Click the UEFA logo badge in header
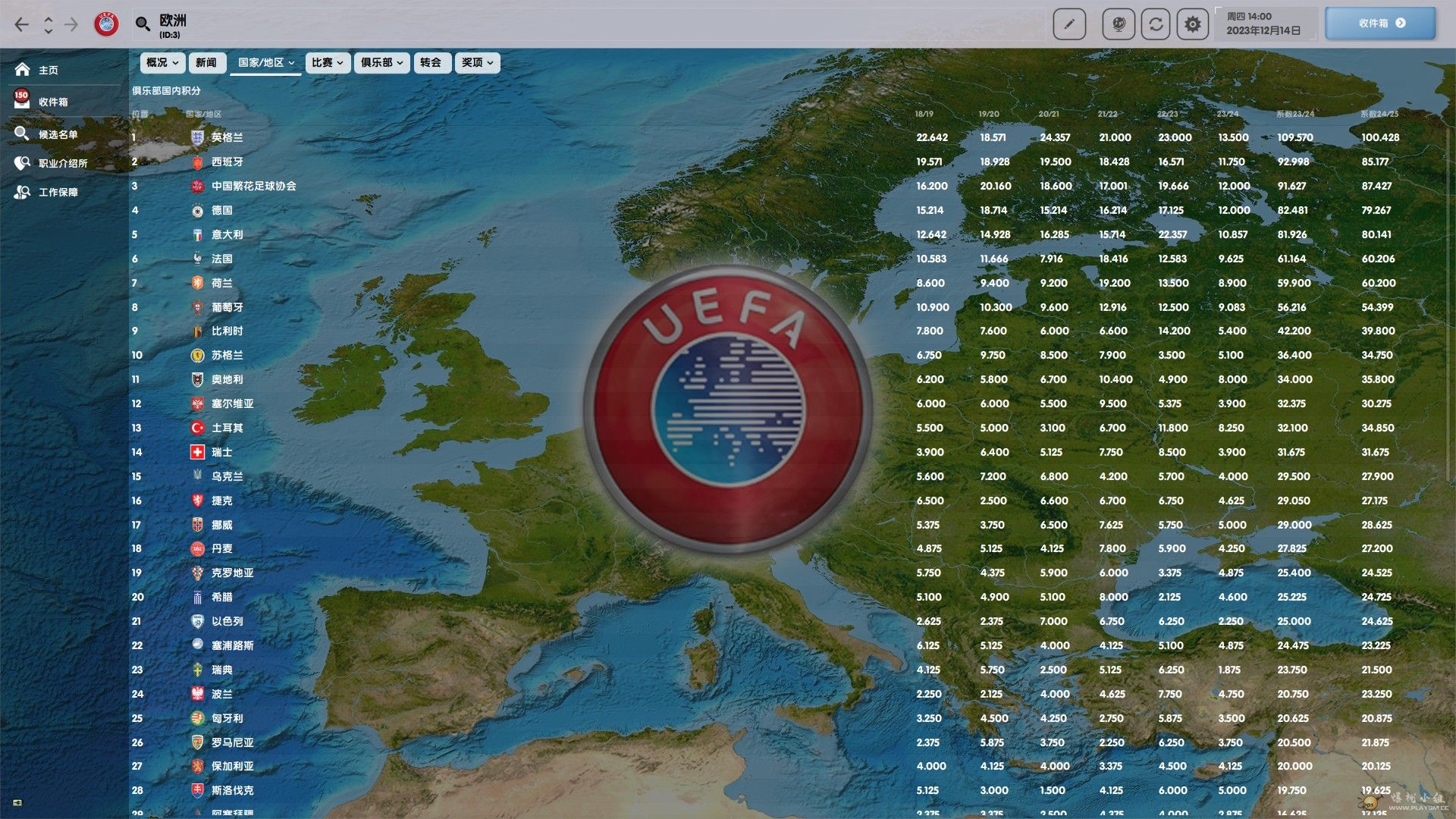Viewport: 1456px width, 819px height. click(x=106, y=24)
